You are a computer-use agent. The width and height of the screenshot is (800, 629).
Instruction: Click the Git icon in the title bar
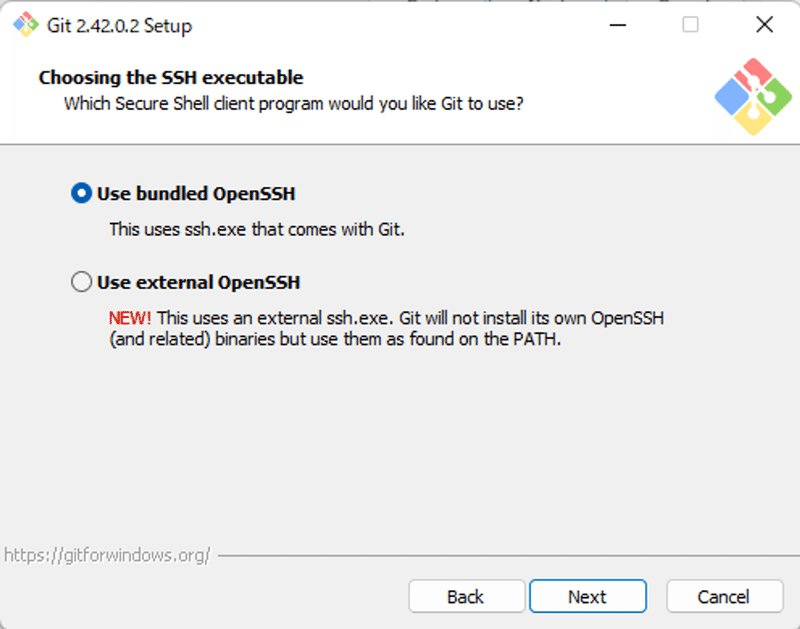pyautogui.click(x=24, y=25)
